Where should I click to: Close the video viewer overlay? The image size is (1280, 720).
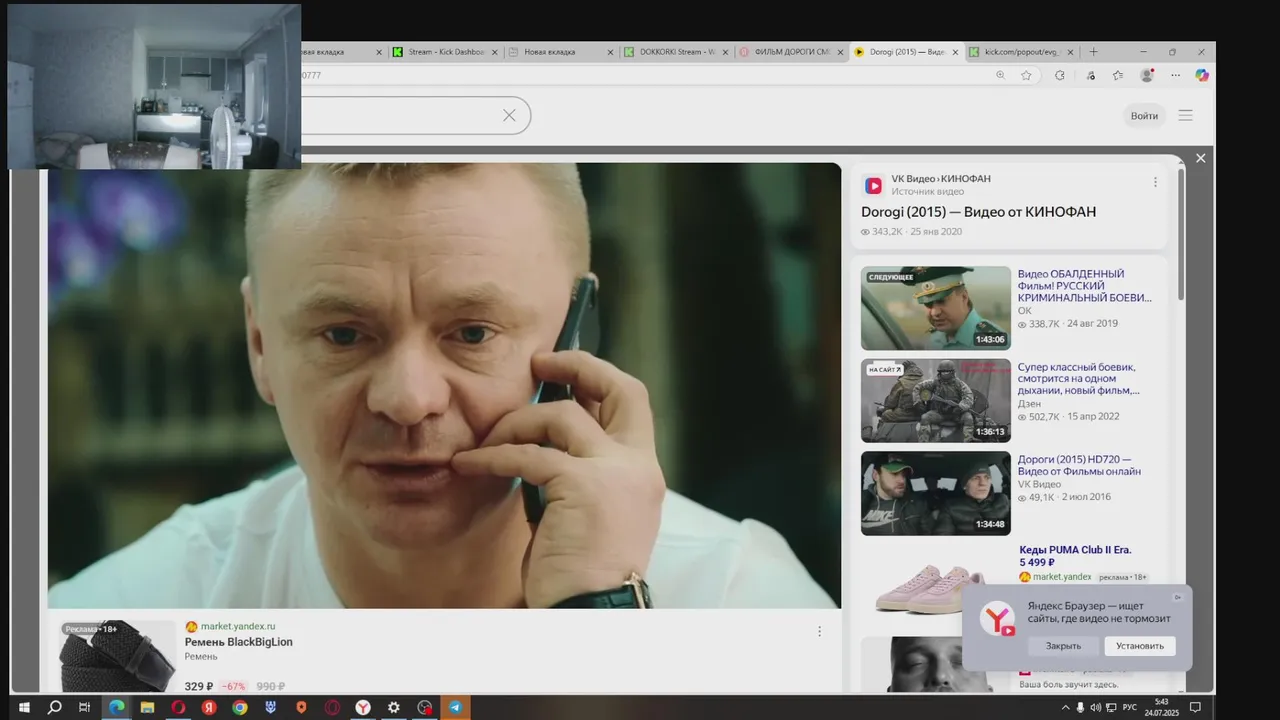[x=1201, y=158]
